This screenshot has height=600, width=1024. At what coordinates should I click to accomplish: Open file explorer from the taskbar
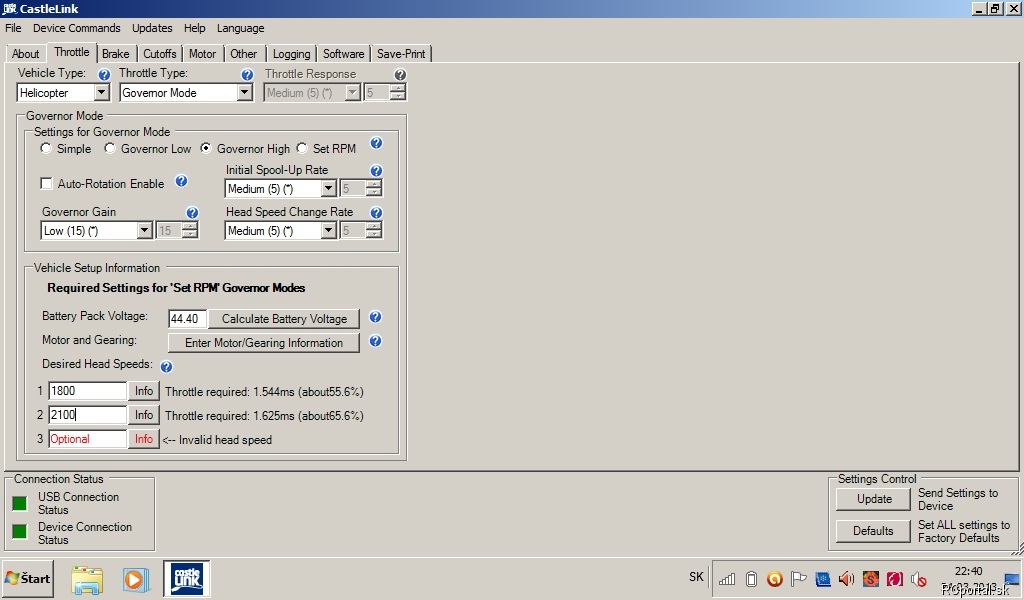87,579
